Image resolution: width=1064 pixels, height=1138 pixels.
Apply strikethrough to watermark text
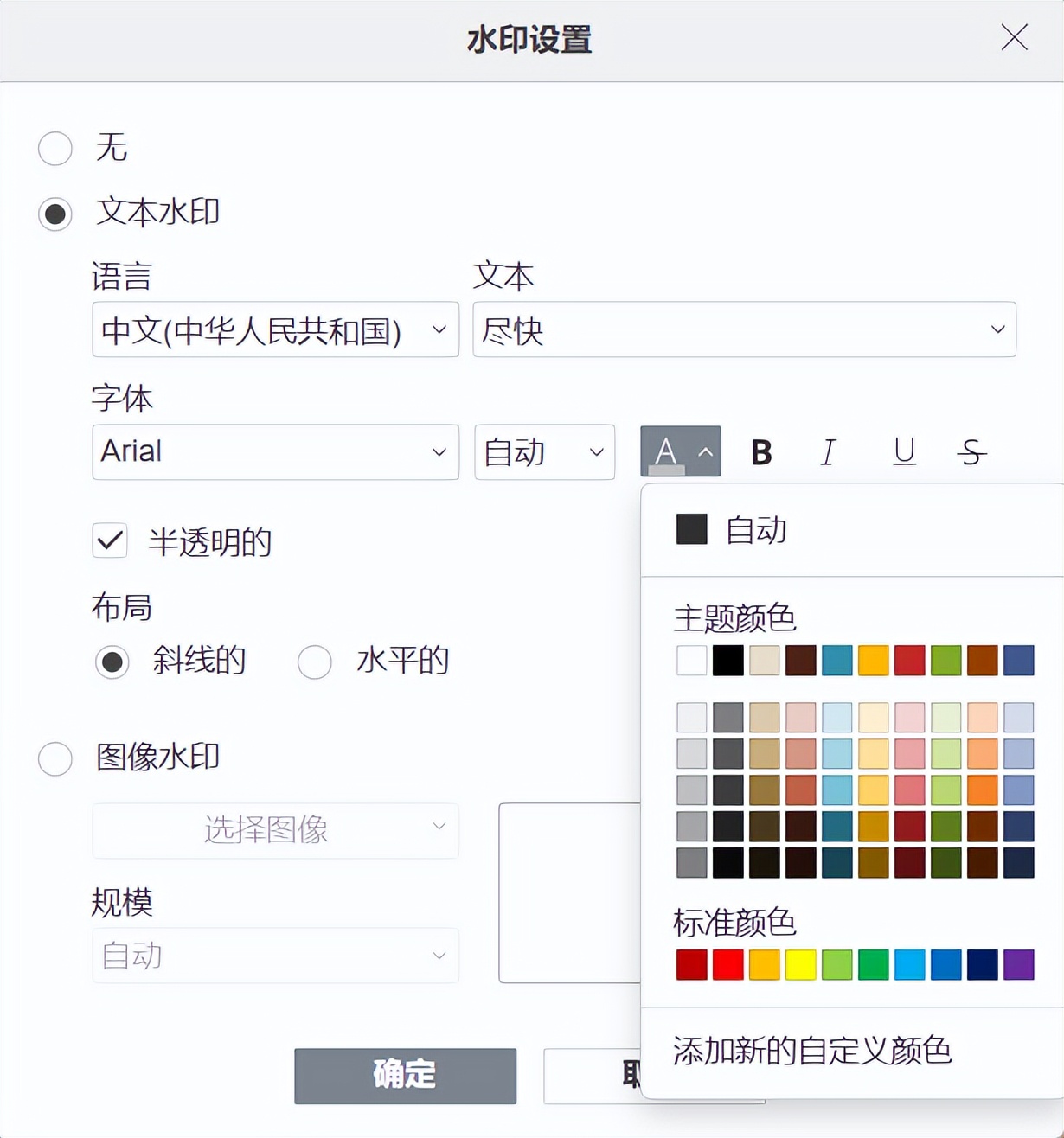[971, 451]
